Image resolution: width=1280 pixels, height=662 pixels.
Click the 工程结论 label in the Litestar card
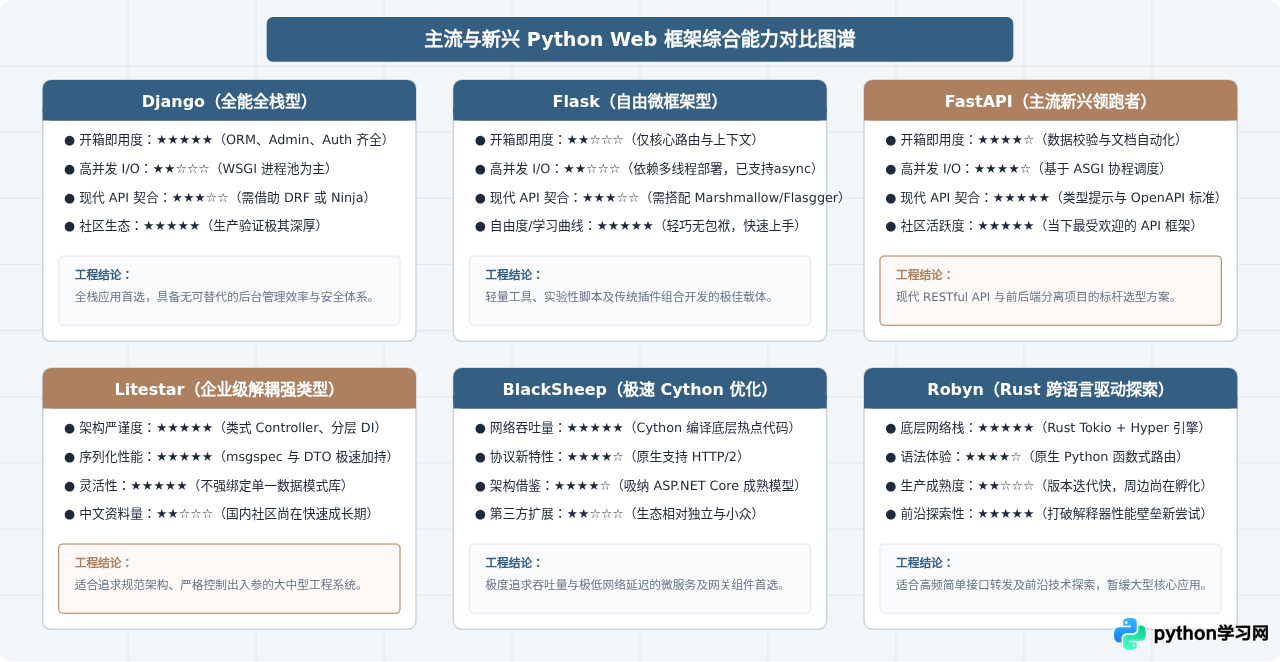coord(103,563)
